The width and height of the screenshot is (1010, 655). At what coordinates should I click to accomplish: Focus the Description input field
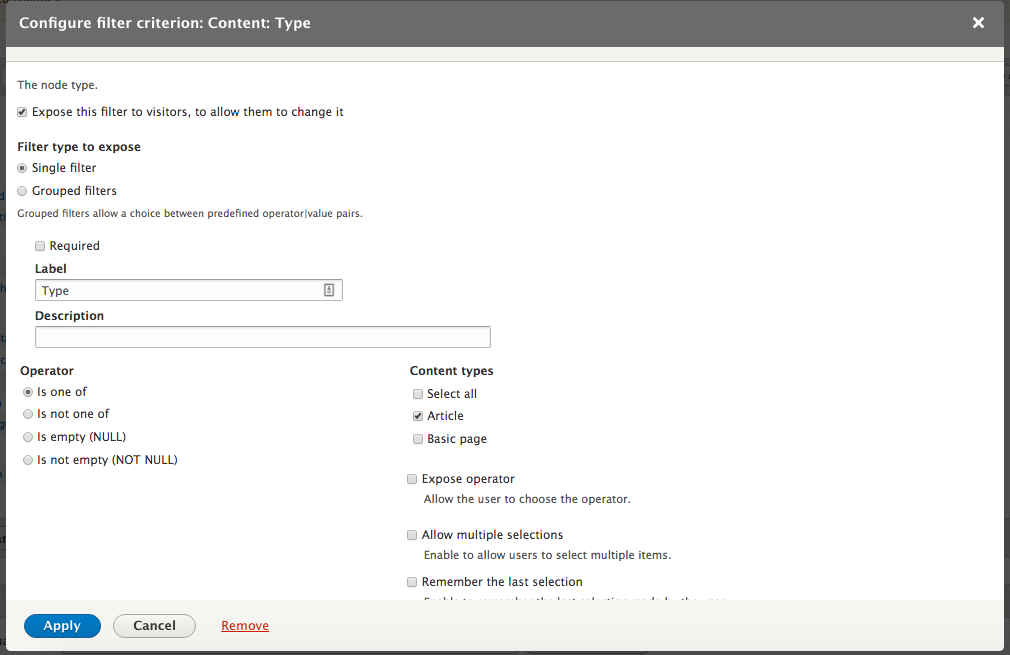click(x=262, y=337)
